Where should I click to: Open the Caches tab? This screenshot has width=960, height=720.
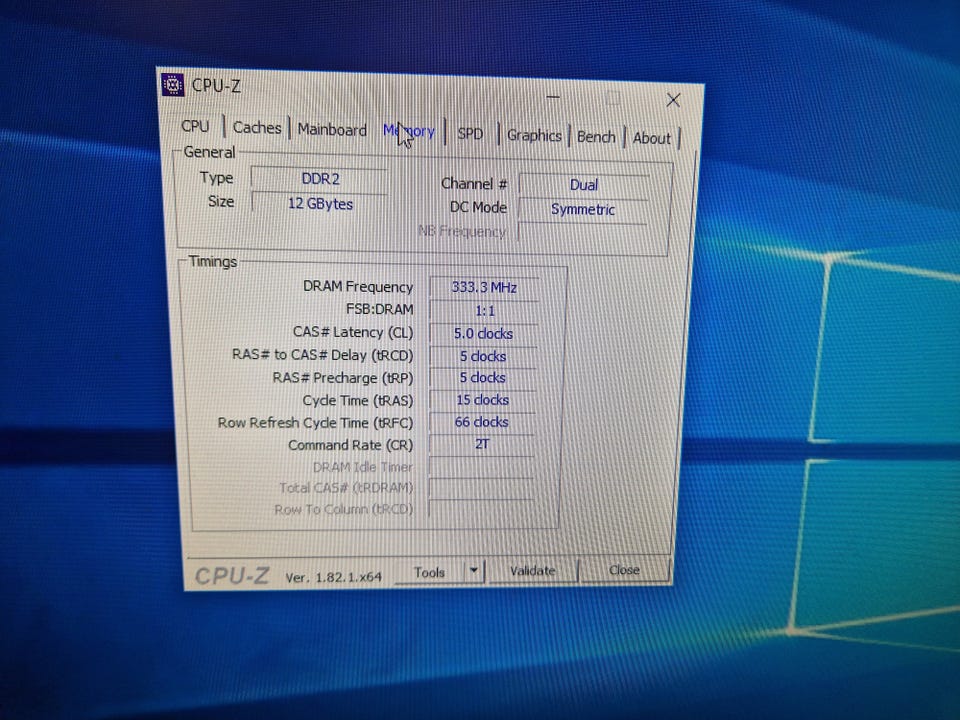pos(257,128)
